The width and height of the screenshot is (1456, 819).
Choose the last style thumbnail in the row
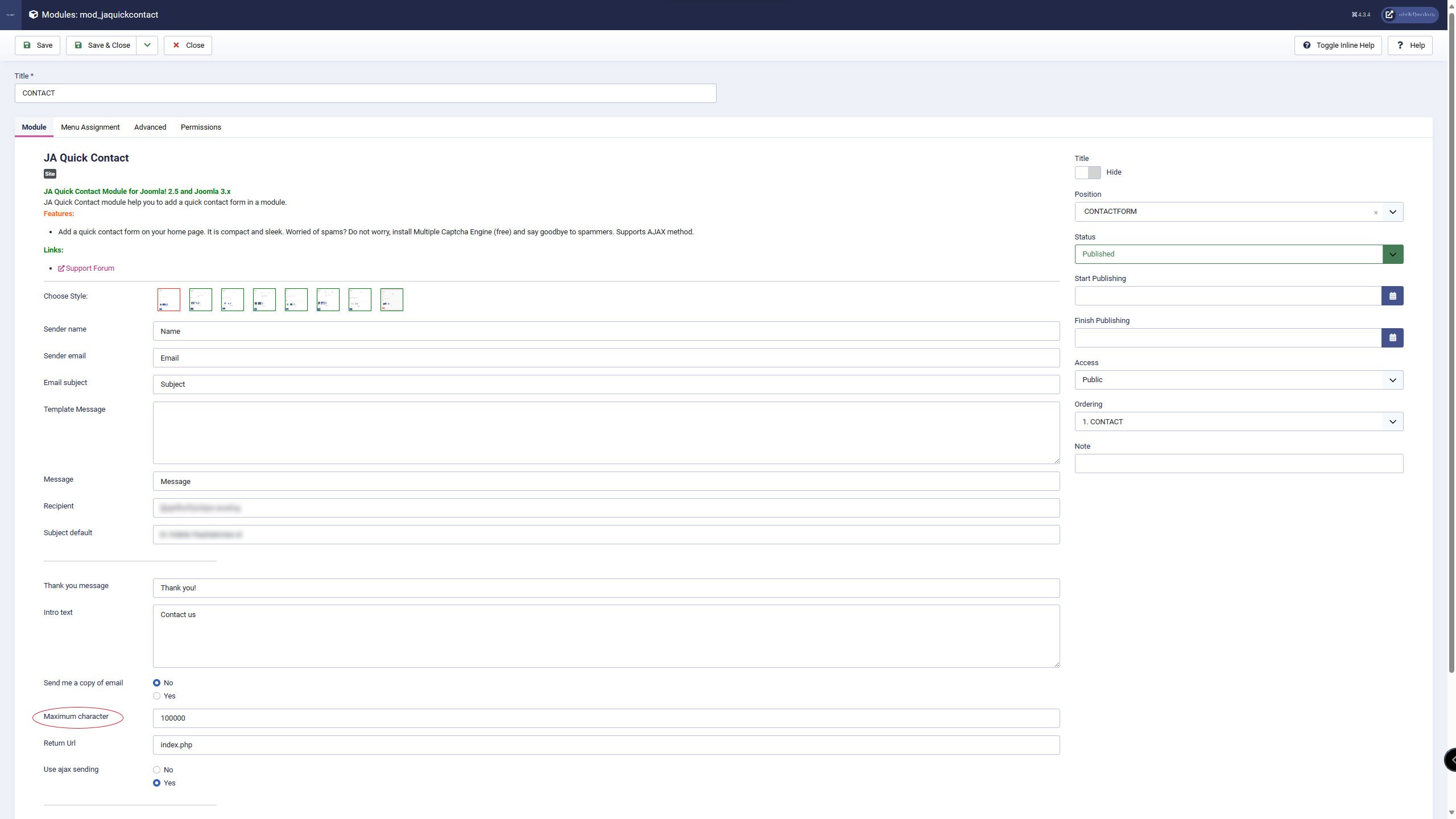pyautogui.click(x=391, y=300)
